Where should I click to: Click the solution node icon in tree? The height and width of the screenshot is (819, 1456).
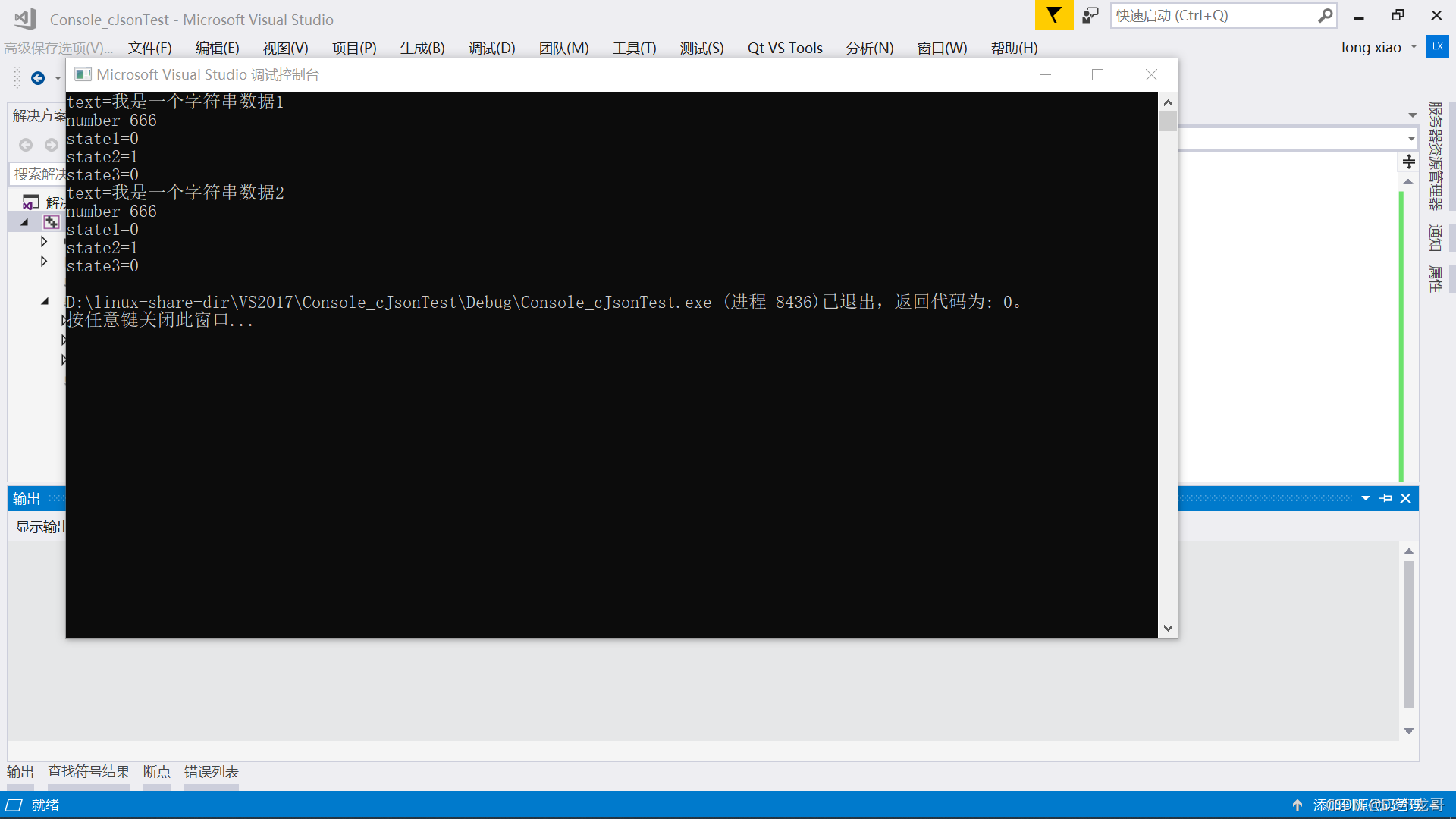coord(31,202)
